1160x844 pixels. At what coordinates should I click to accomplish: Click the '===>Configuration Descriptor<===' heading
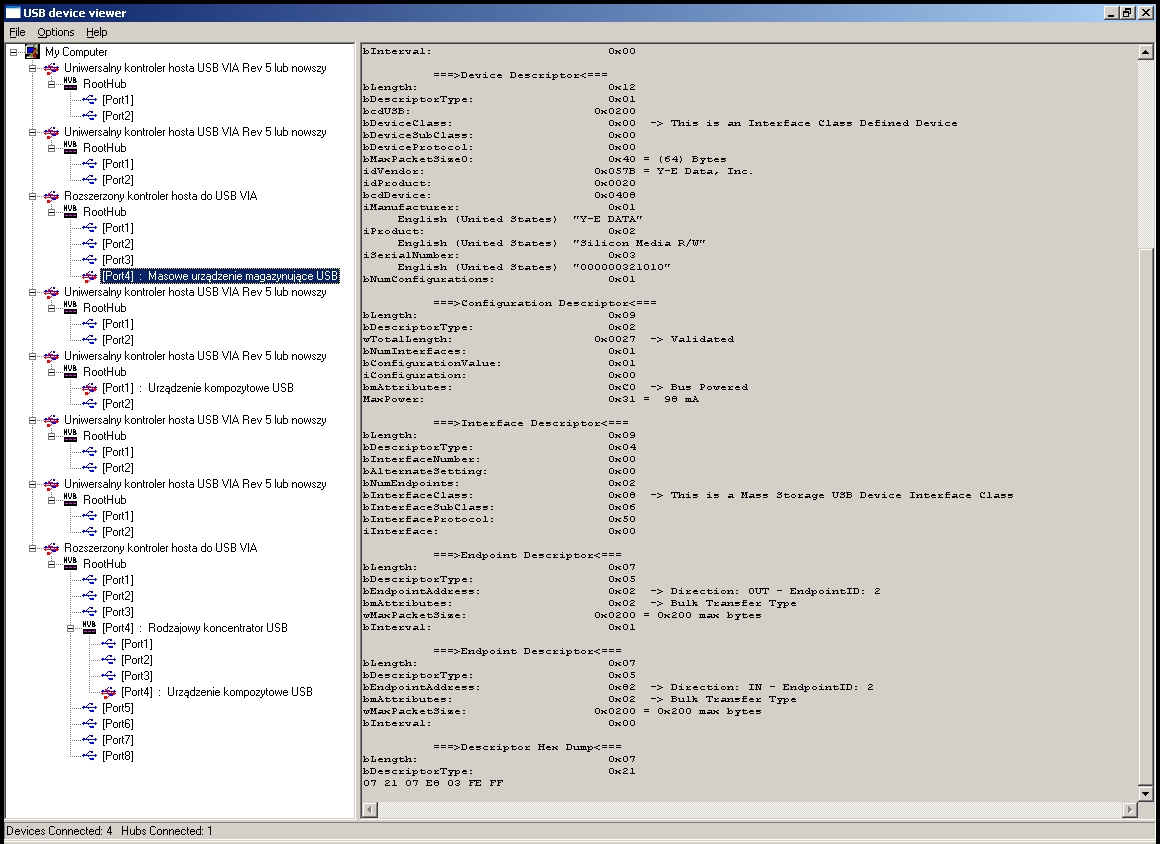(544, 303)
